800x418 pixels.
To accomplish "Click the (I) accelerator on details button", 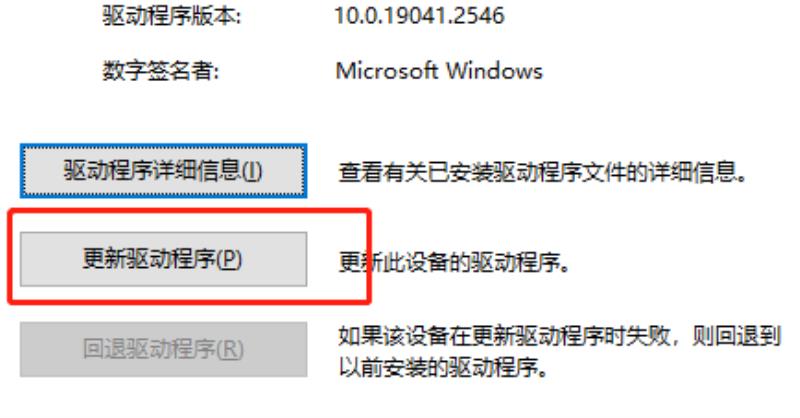I will pyautogui.click(x=252, y=171).
